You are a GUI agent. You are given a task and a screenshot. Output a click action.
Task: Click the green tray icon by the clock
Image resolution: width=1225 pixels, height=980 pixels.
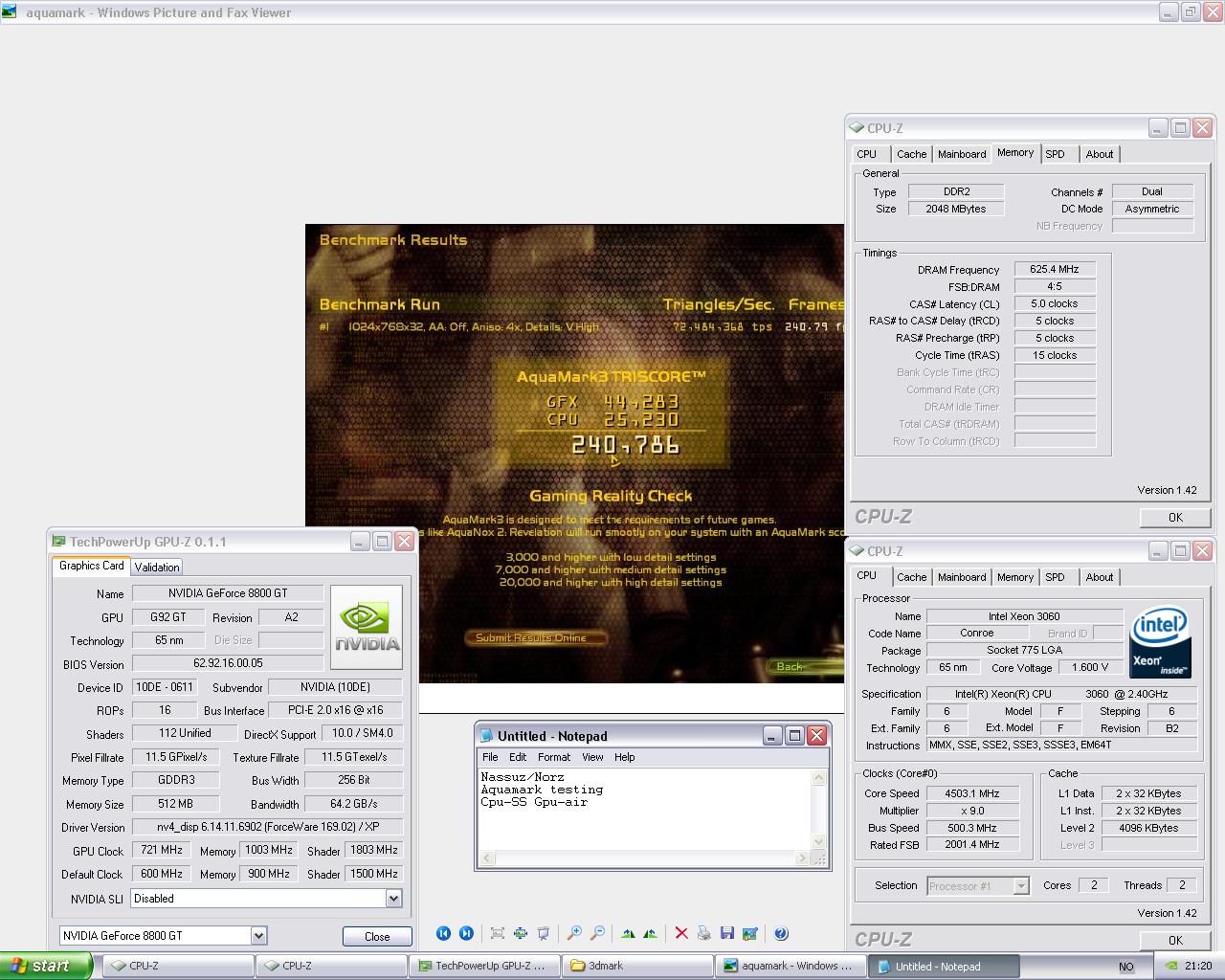[1170, 966]
